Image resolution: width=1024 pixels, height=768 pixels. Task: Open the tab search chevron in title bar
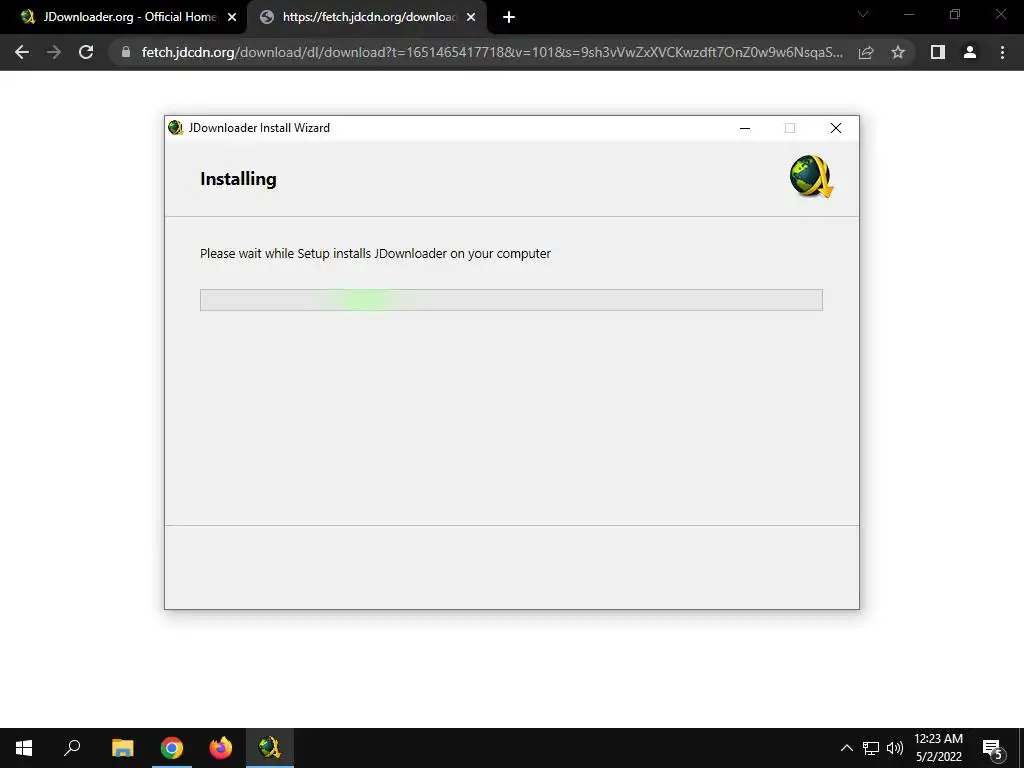point(863,14)
